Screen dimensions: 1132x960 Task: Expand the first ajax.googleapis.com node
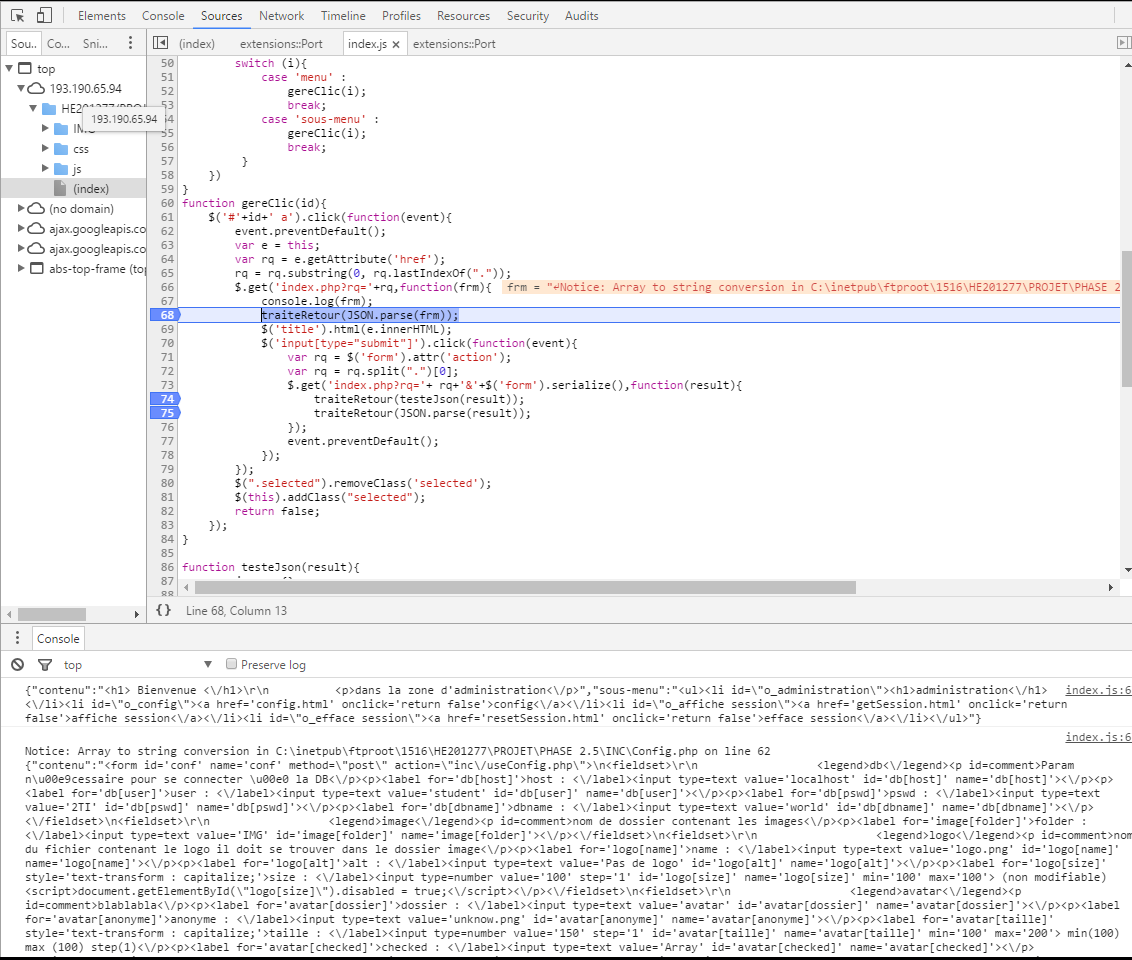[21, 228]
